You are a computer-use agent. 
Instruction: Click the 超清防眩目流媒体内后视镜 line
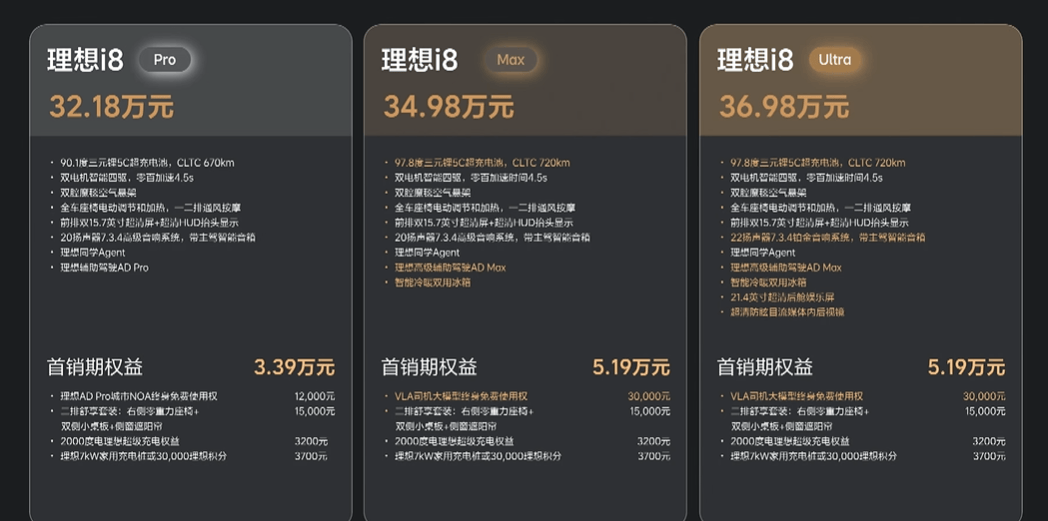(x=787, y=312)
